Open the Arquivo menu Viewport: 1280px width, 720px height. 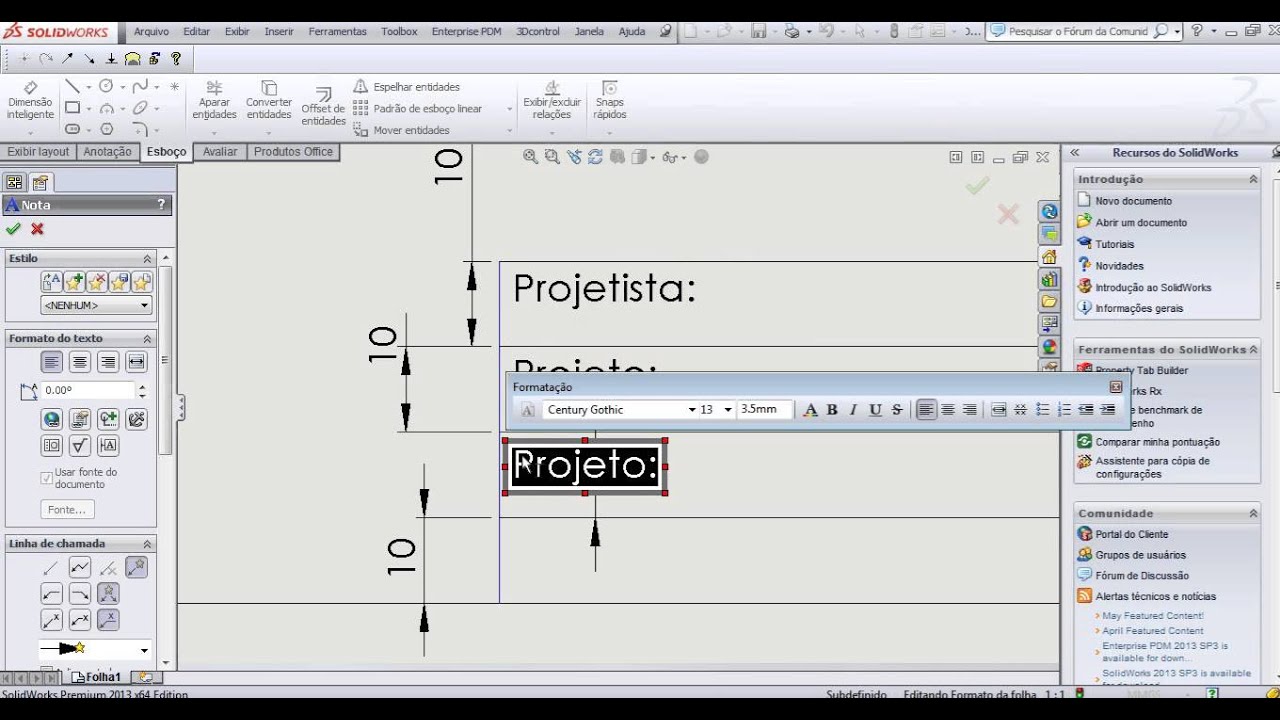pyautogui.click(x=151, y=31)
